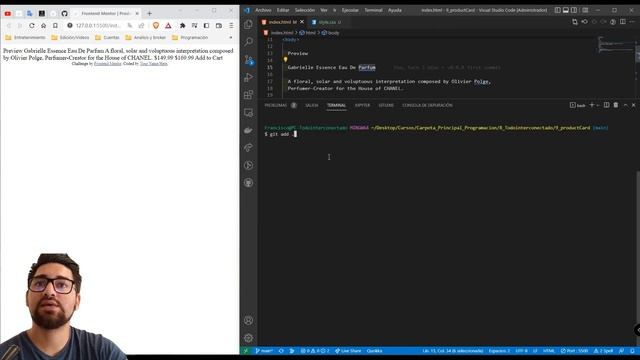This screenshot has height=360, width=640.
Task: Open the Terminal menu in the menu bar
Action: coord(373,10)
